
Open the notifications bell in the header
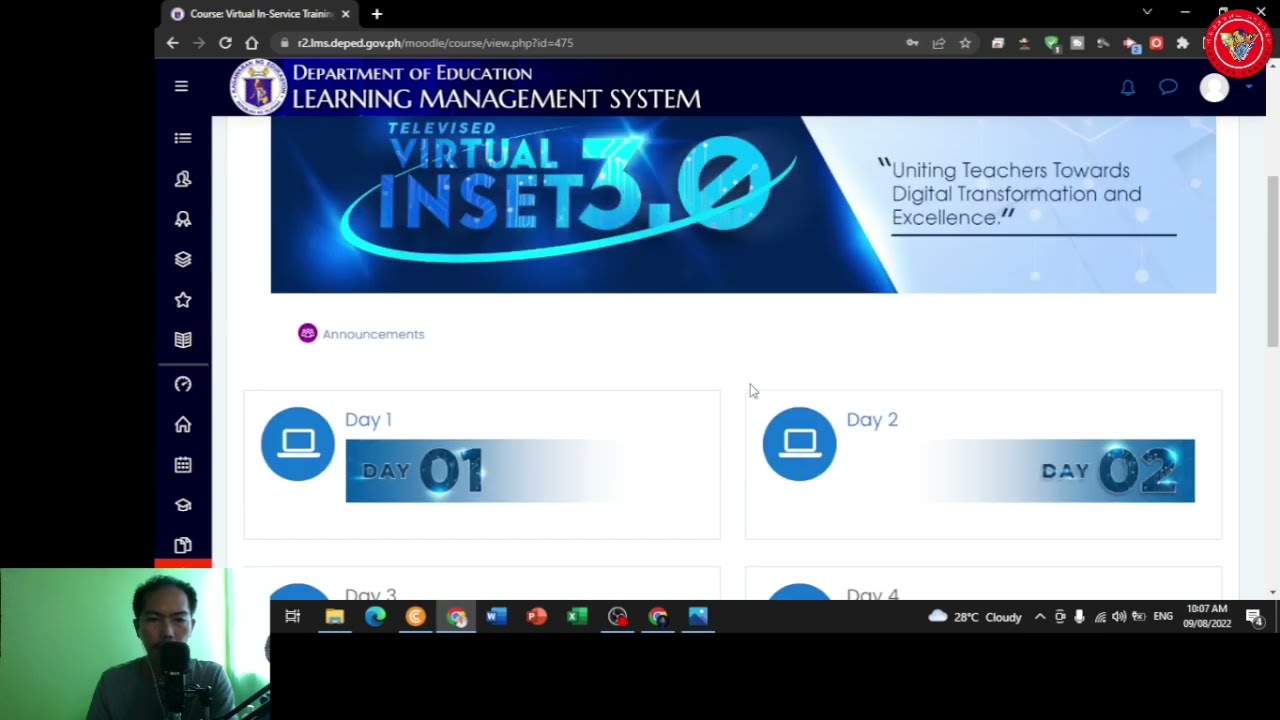coord(1127,88)
